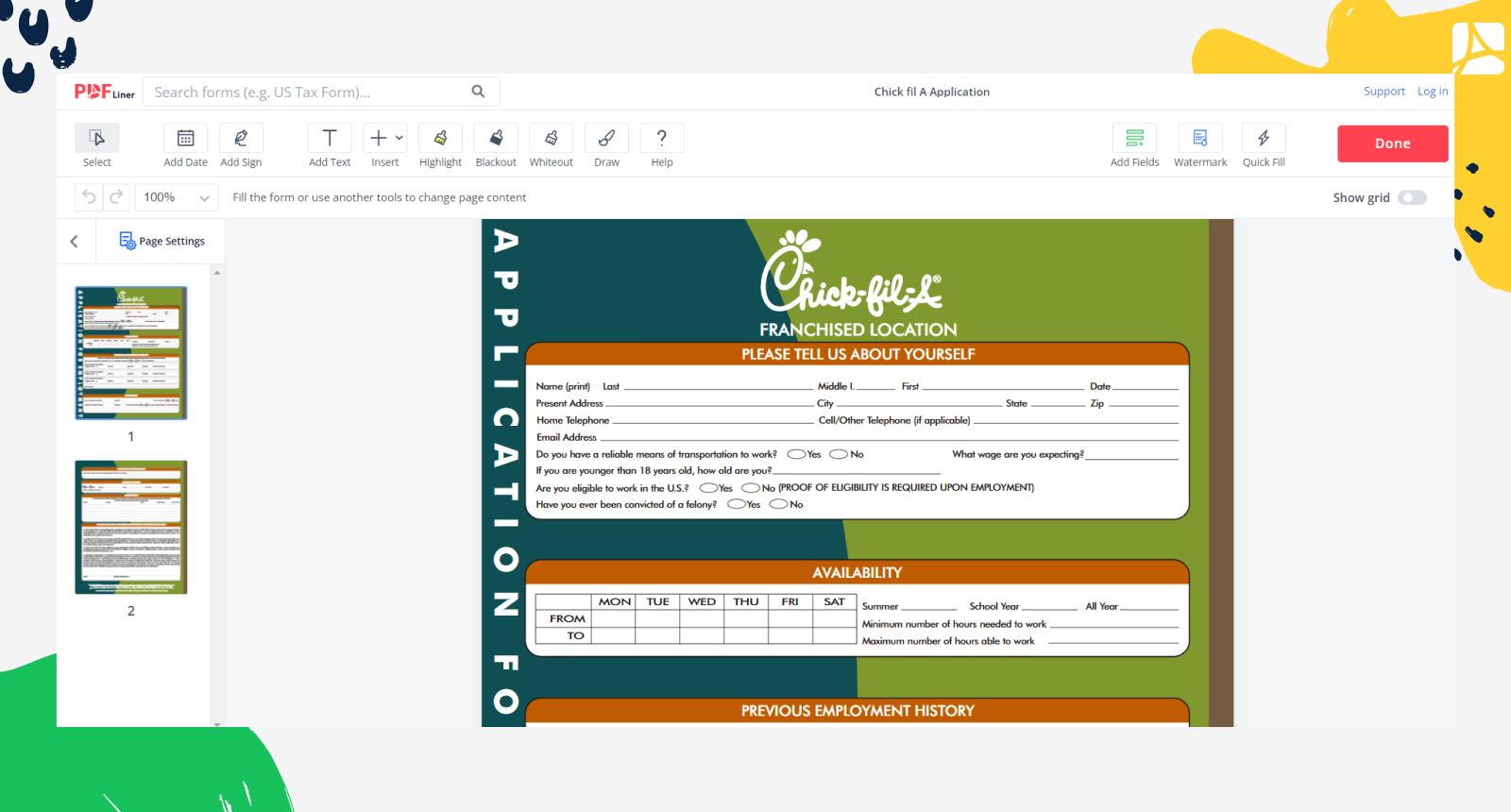Click Maximum number of hours field
1511x812 pixels.
pyautogui.click(x=1114, y=641)
